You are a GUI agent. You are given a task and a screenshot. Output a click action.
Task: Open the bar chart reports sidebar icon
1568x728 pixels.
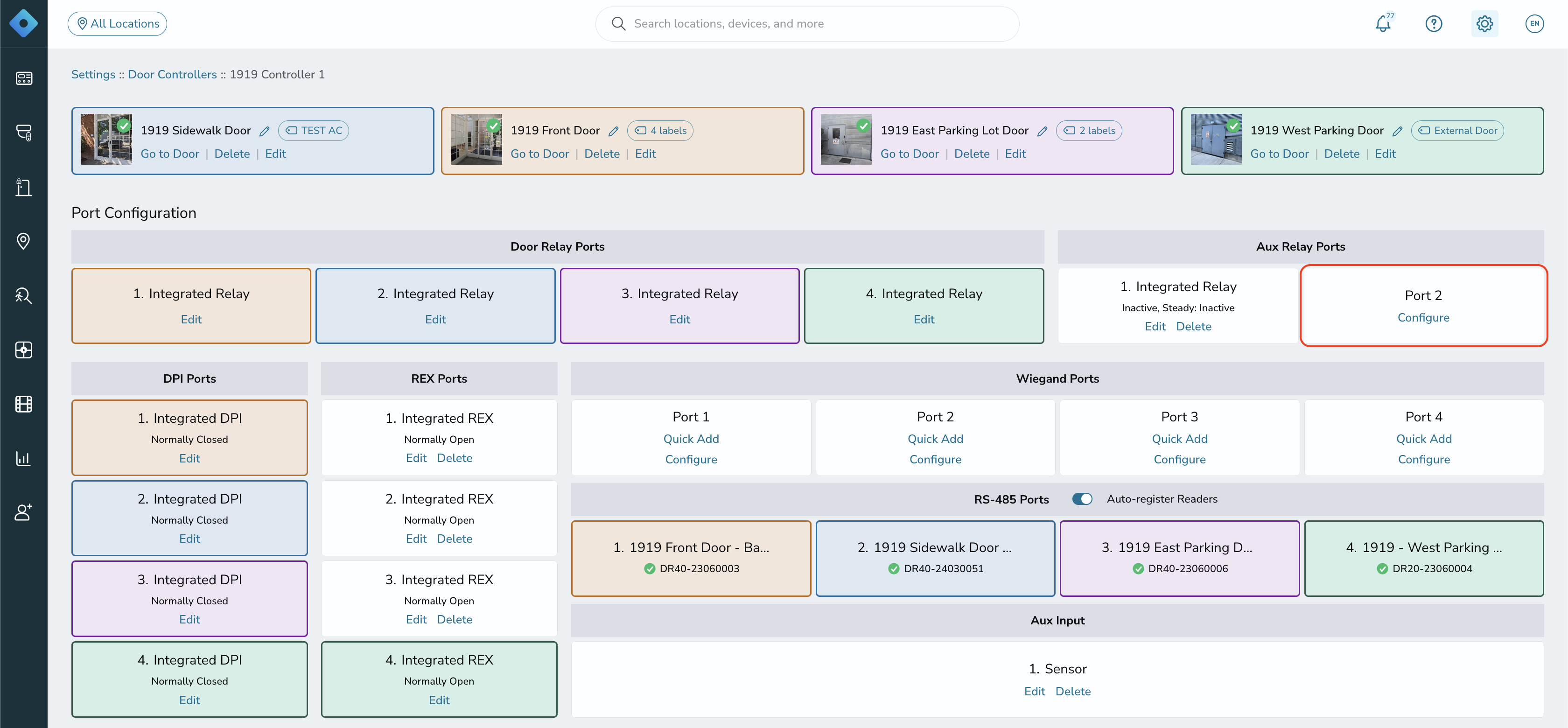point(23,458)
